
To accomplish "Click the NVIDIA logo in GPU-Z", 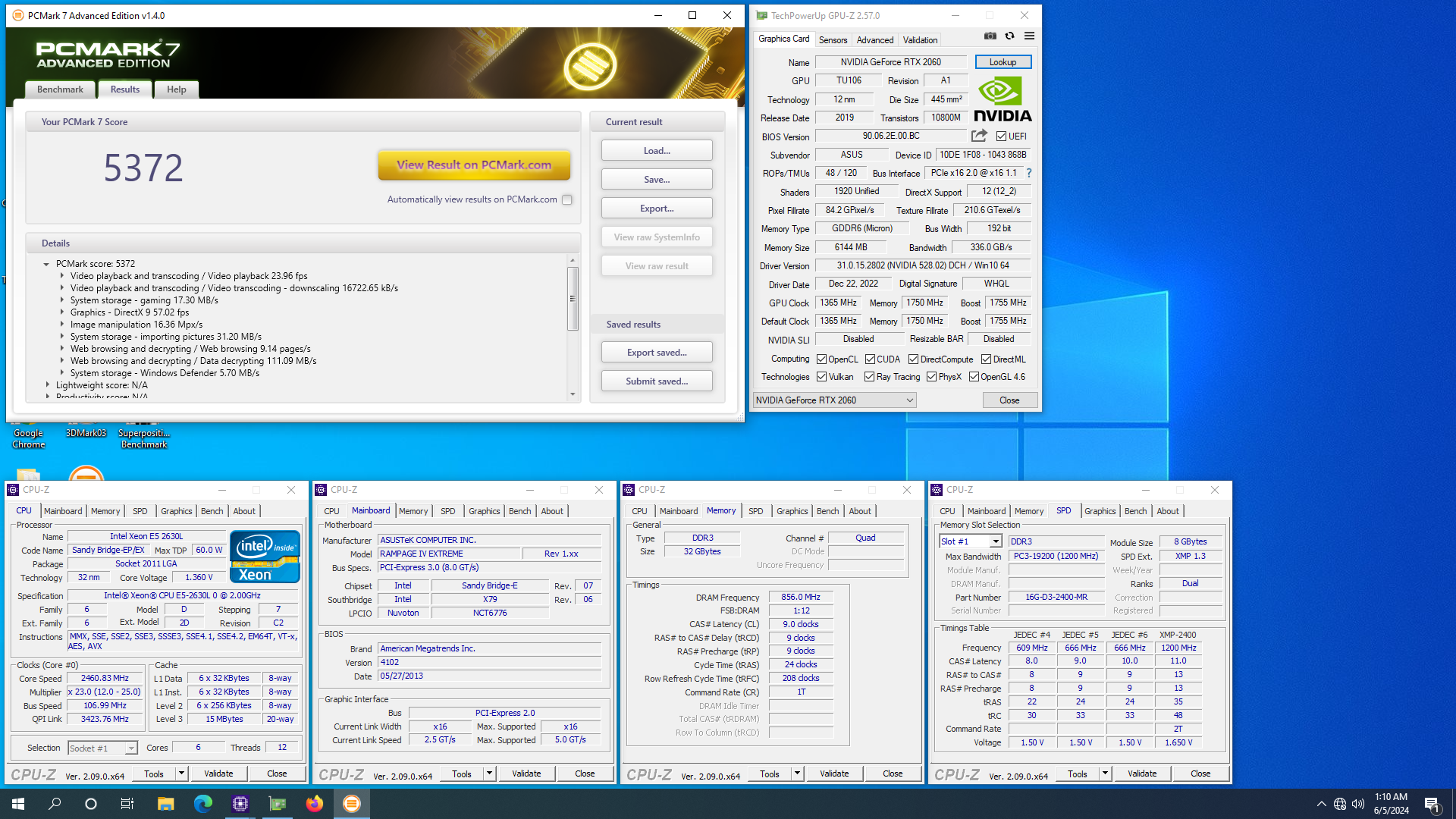I will pos(1003,99).
